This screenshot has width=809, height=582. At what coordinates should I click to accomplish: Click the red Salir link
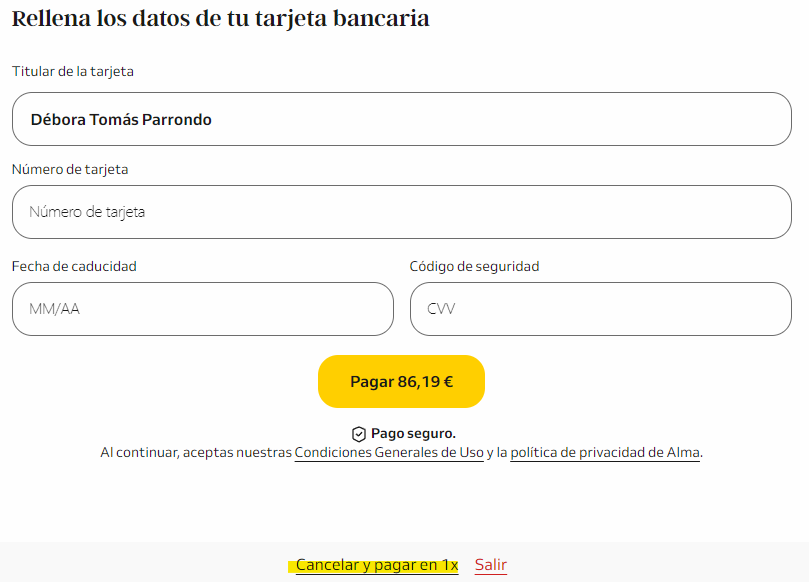click(x=491, y=565)
